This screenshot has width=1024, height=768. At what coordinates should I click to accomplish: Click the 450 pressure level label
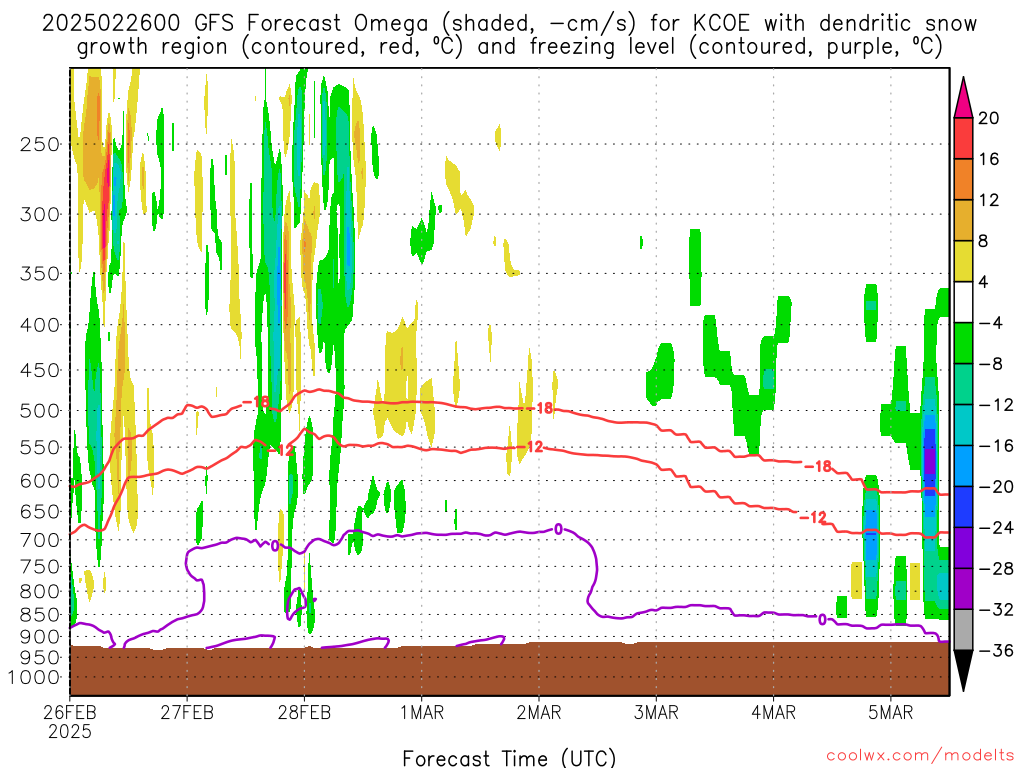tap(40, 370)
